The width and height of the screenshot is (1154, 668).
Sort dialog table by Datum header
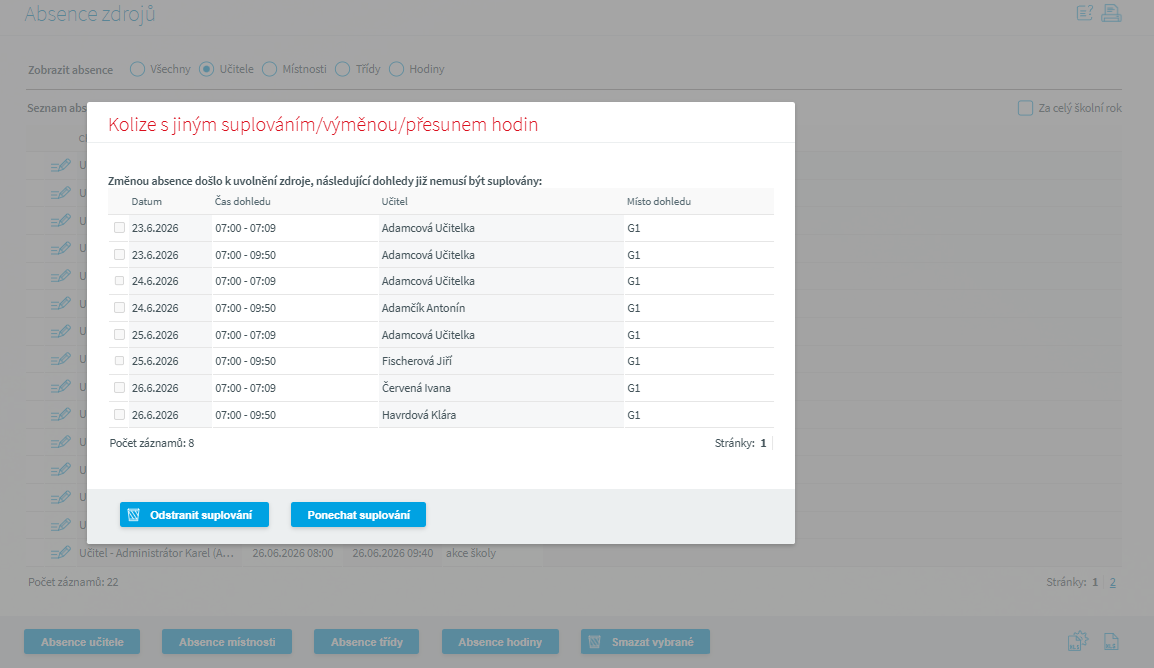tap(146, 202)
